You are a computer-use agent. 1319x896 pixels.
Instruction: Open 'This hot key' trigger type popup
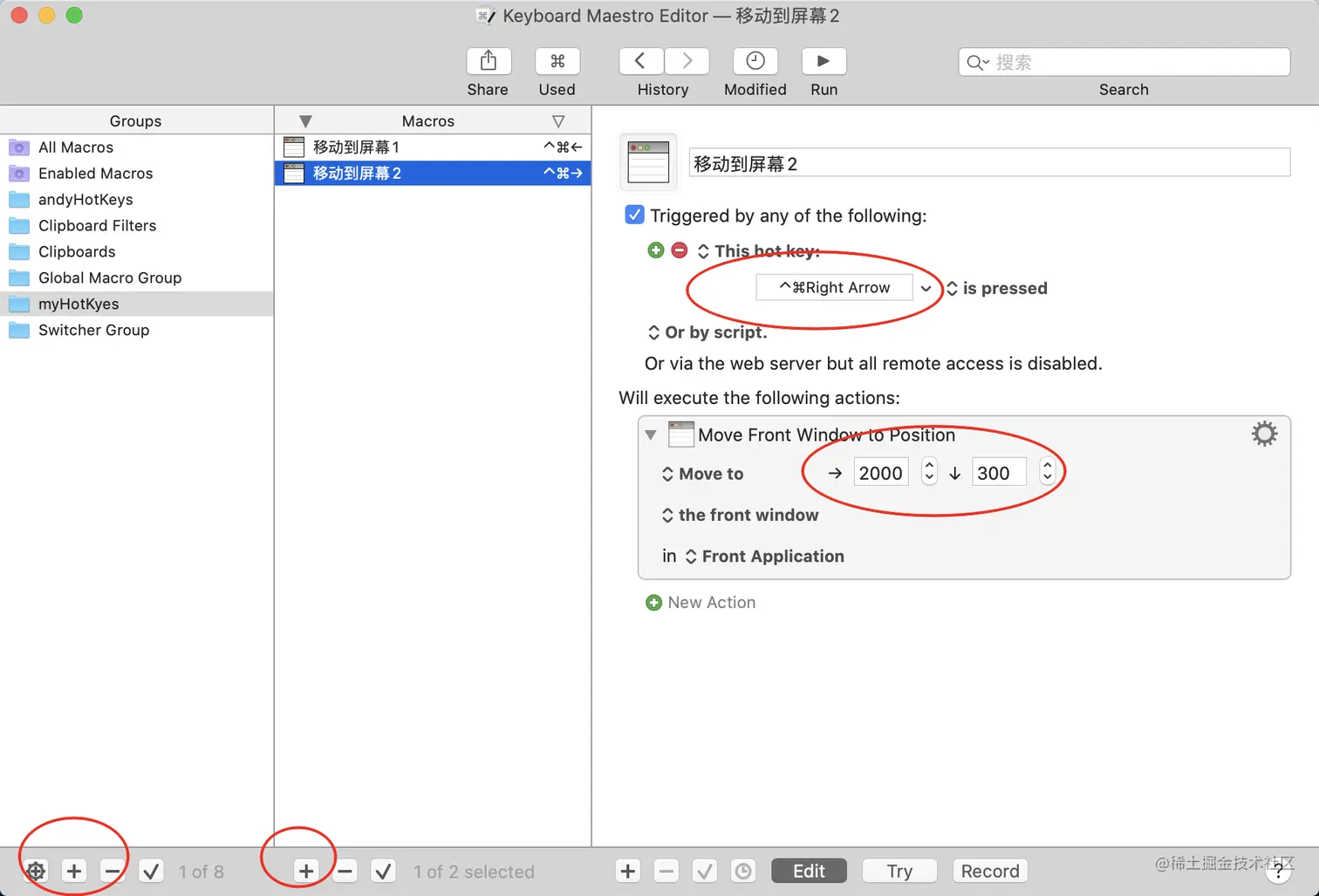(759, 251)
